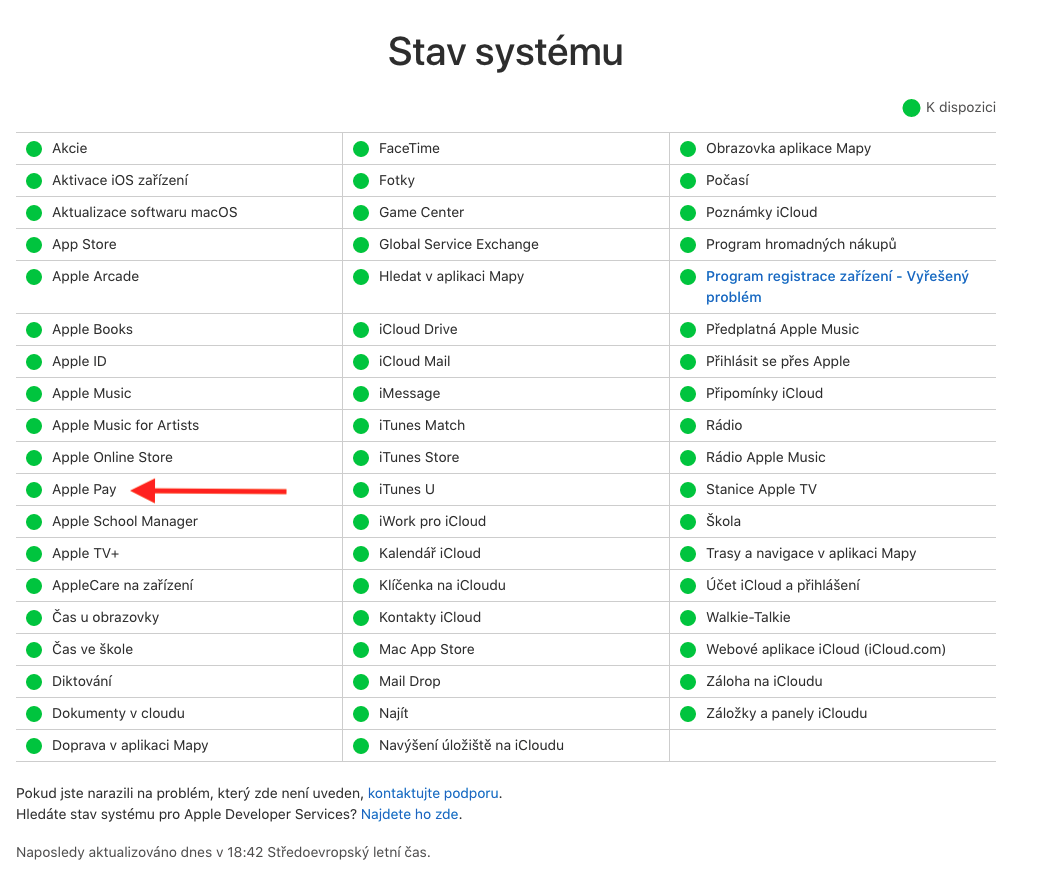Click the status icon beside Mac App Store
This screenshot has width=1047, height=875.
tap(361, 650)
